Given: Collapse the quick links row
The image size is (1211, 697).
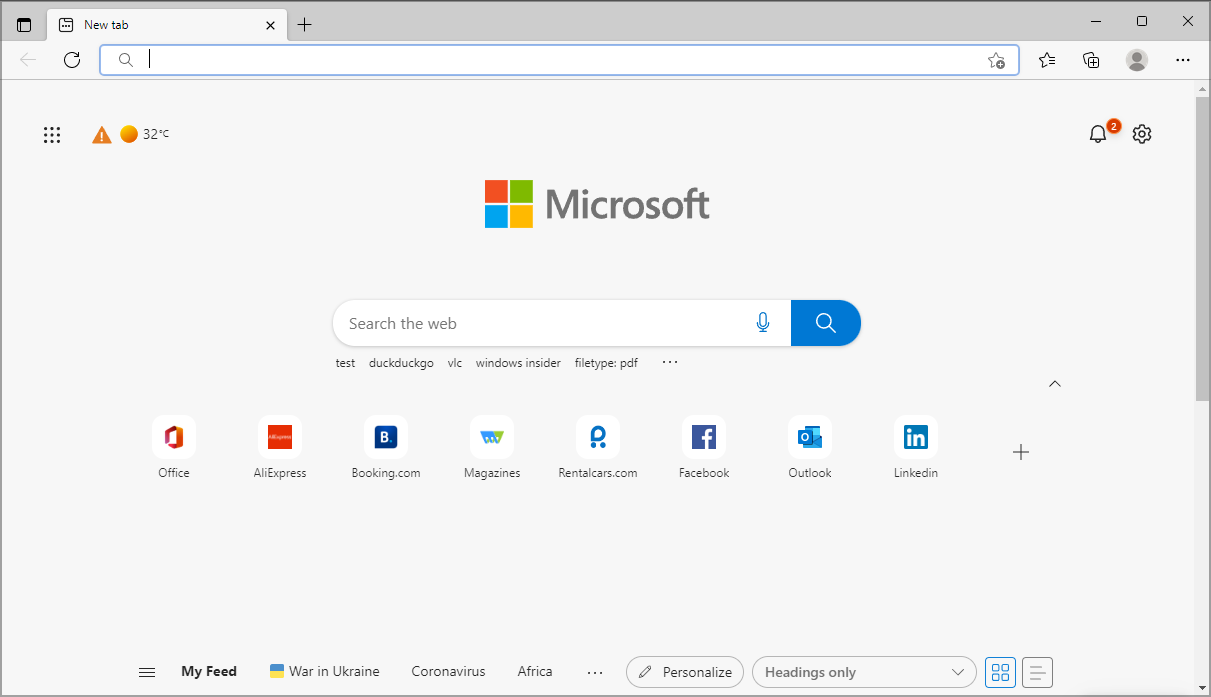Looking at the screenshot, I should coord(1055,384).
